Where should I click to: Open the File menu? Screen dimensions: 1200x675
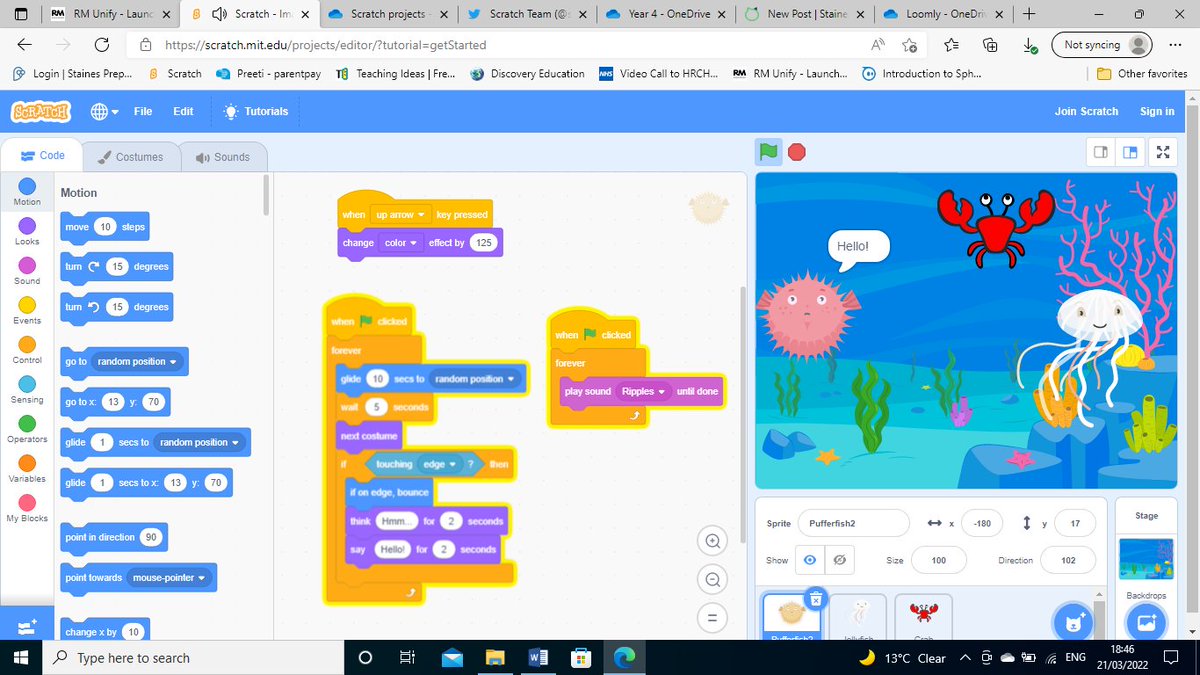point(143,111)
